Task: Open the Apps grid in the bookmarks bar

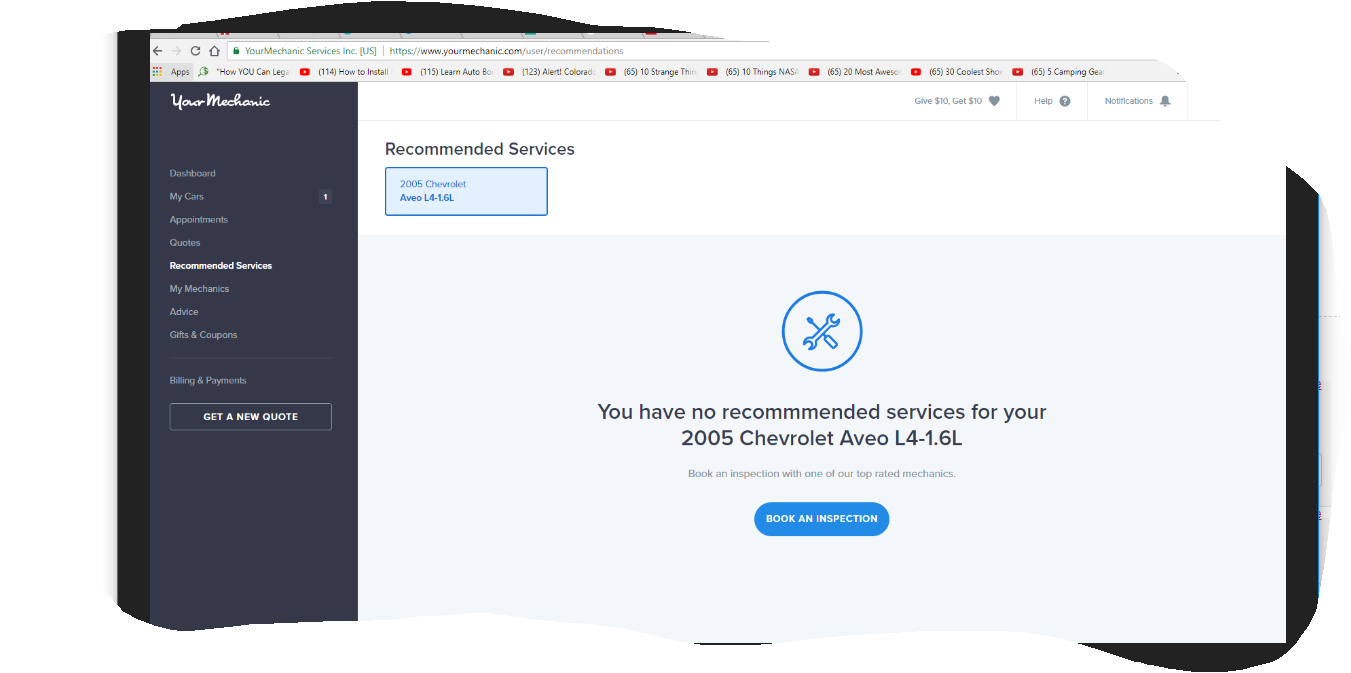Action: coord(172,72)
